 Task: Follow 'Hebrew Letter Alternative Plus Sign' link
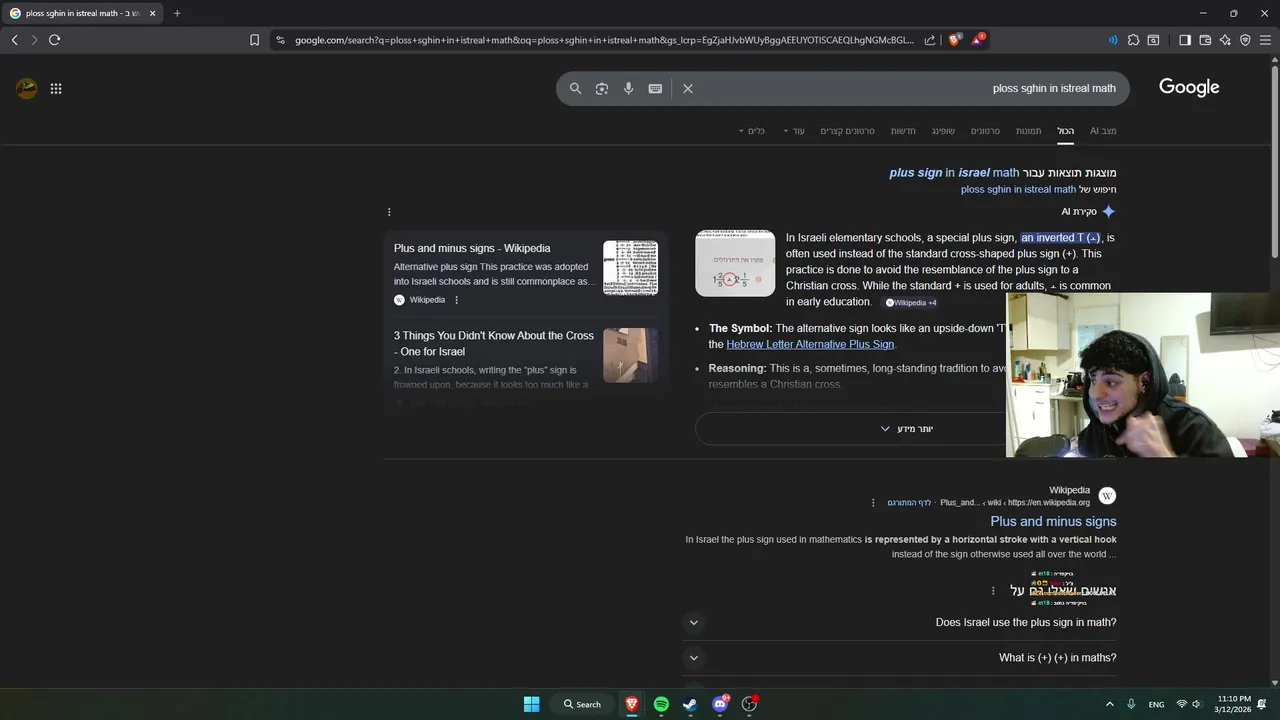tap(810, 344)
